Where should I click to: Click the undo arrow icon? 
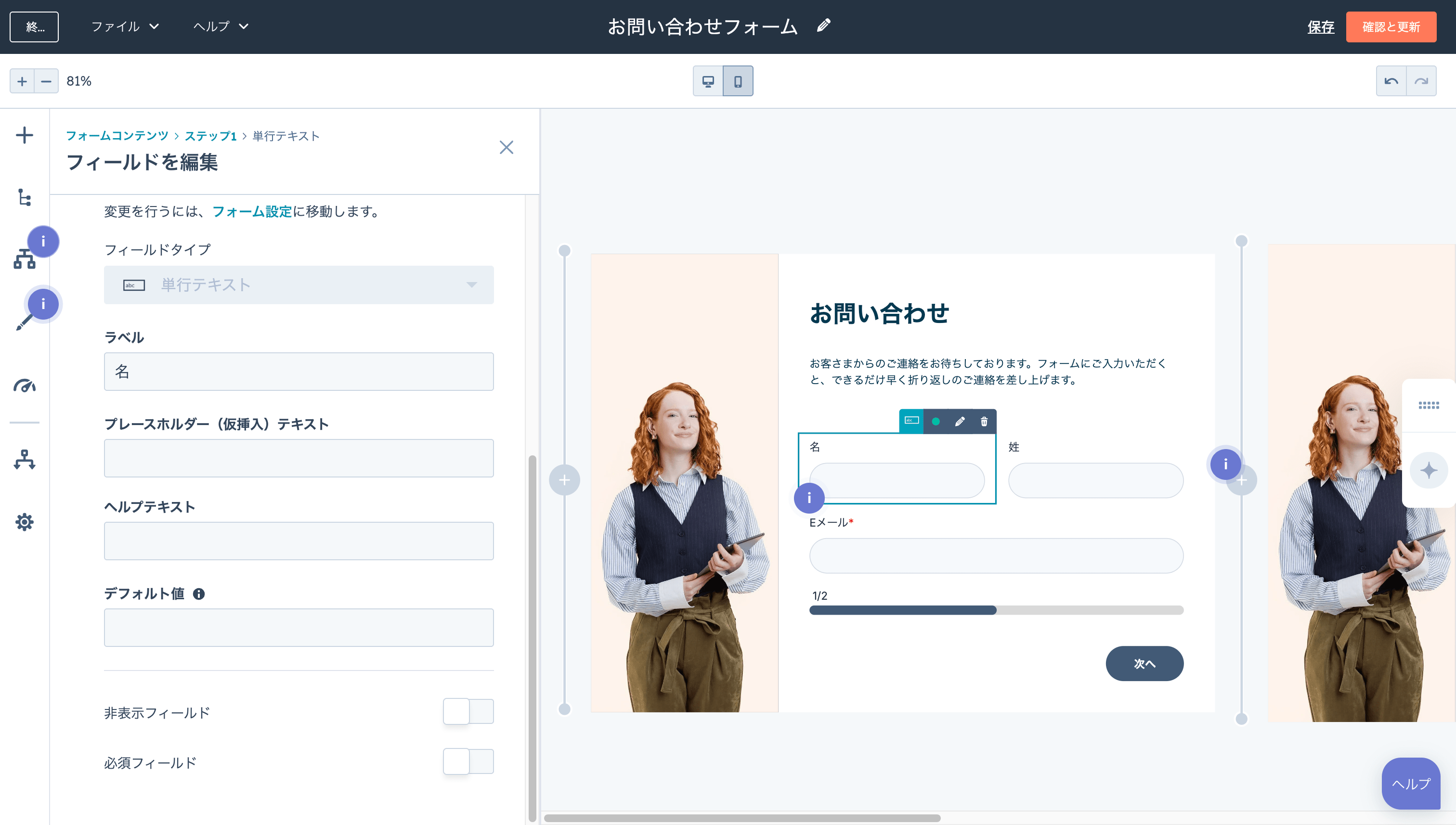[1391, 81]
